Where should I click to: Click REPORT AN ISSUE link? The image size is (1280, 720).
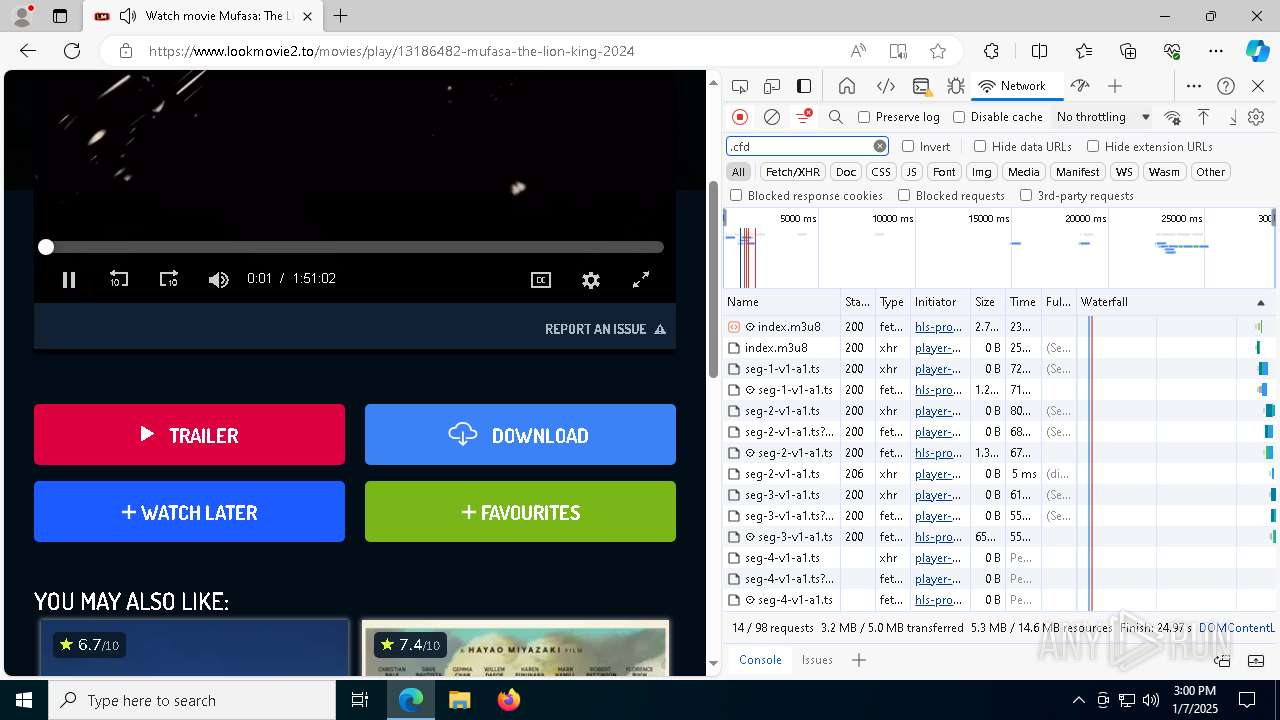point(605,329)
